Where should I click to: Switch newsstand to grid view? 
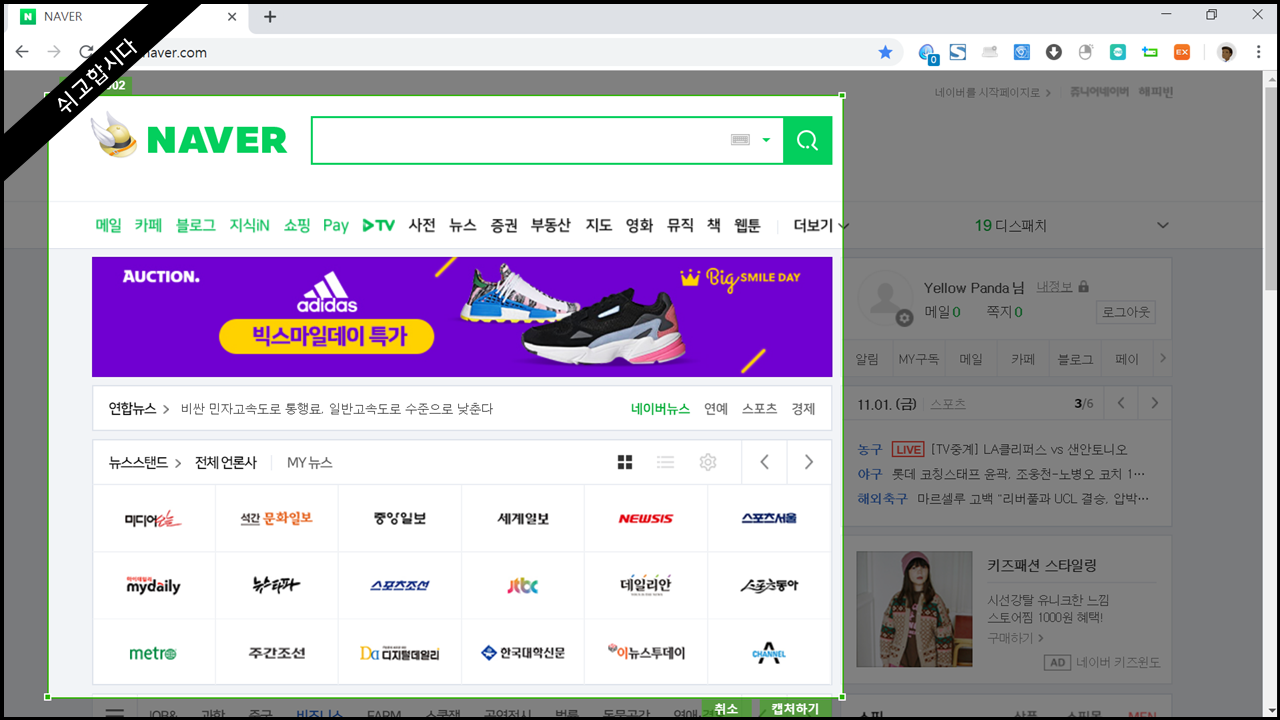tap(625, 462)
